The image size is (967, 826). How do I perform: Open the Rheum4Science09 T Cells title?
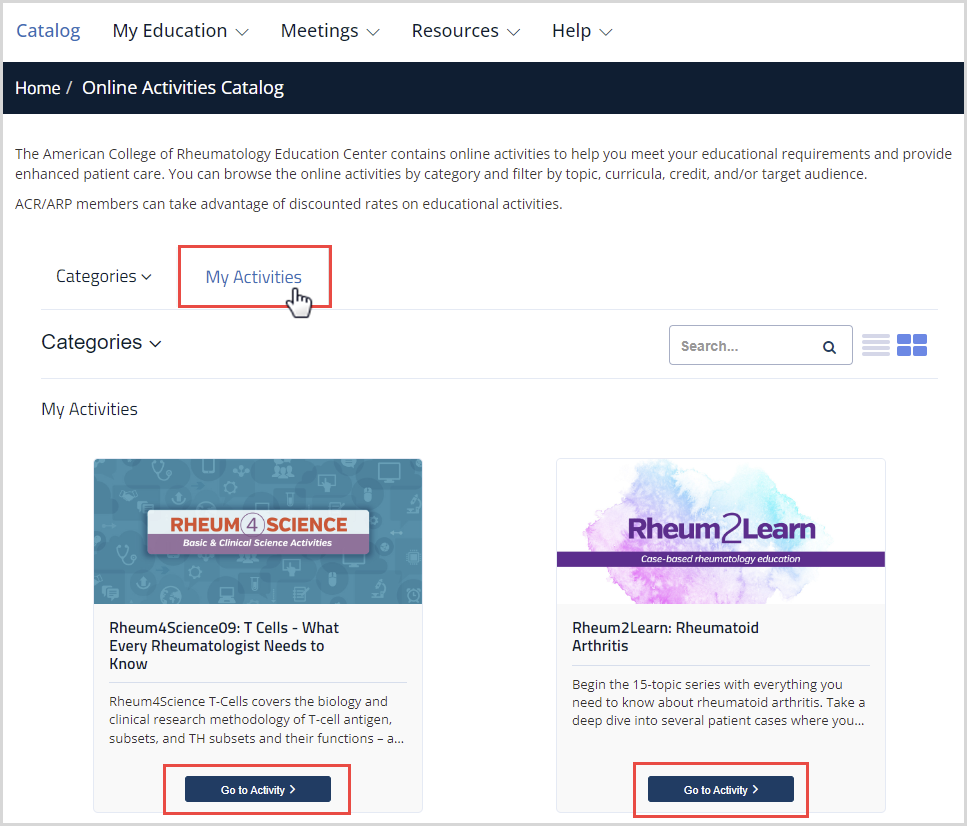point(224,646)
